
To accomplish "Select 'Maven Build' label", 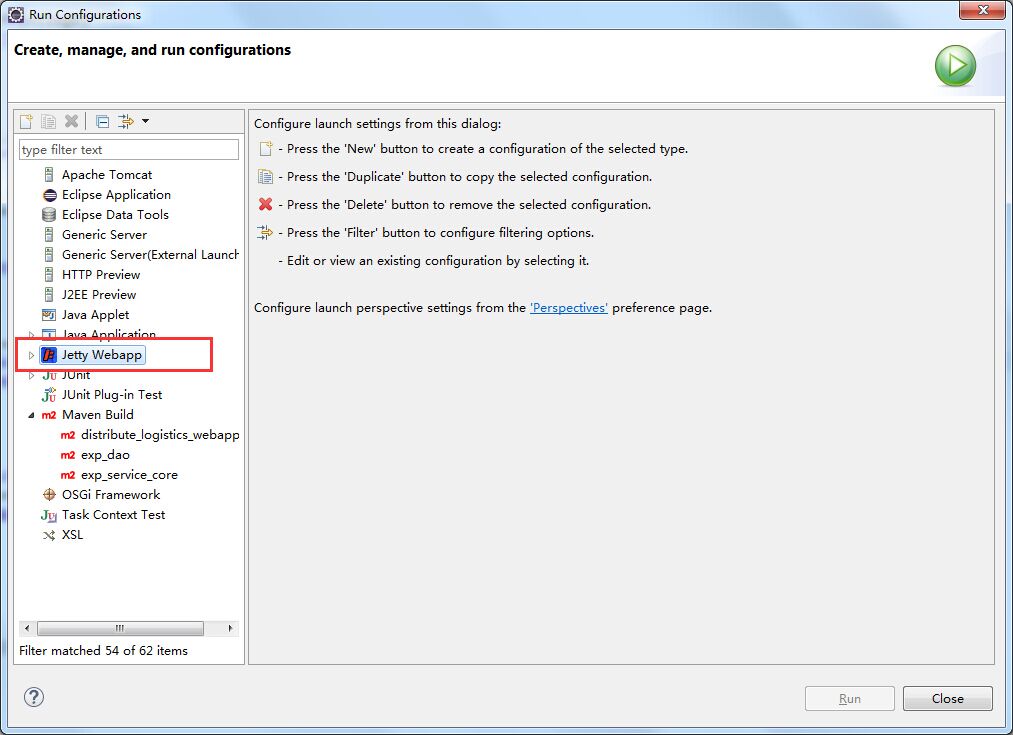I will 98,415.
